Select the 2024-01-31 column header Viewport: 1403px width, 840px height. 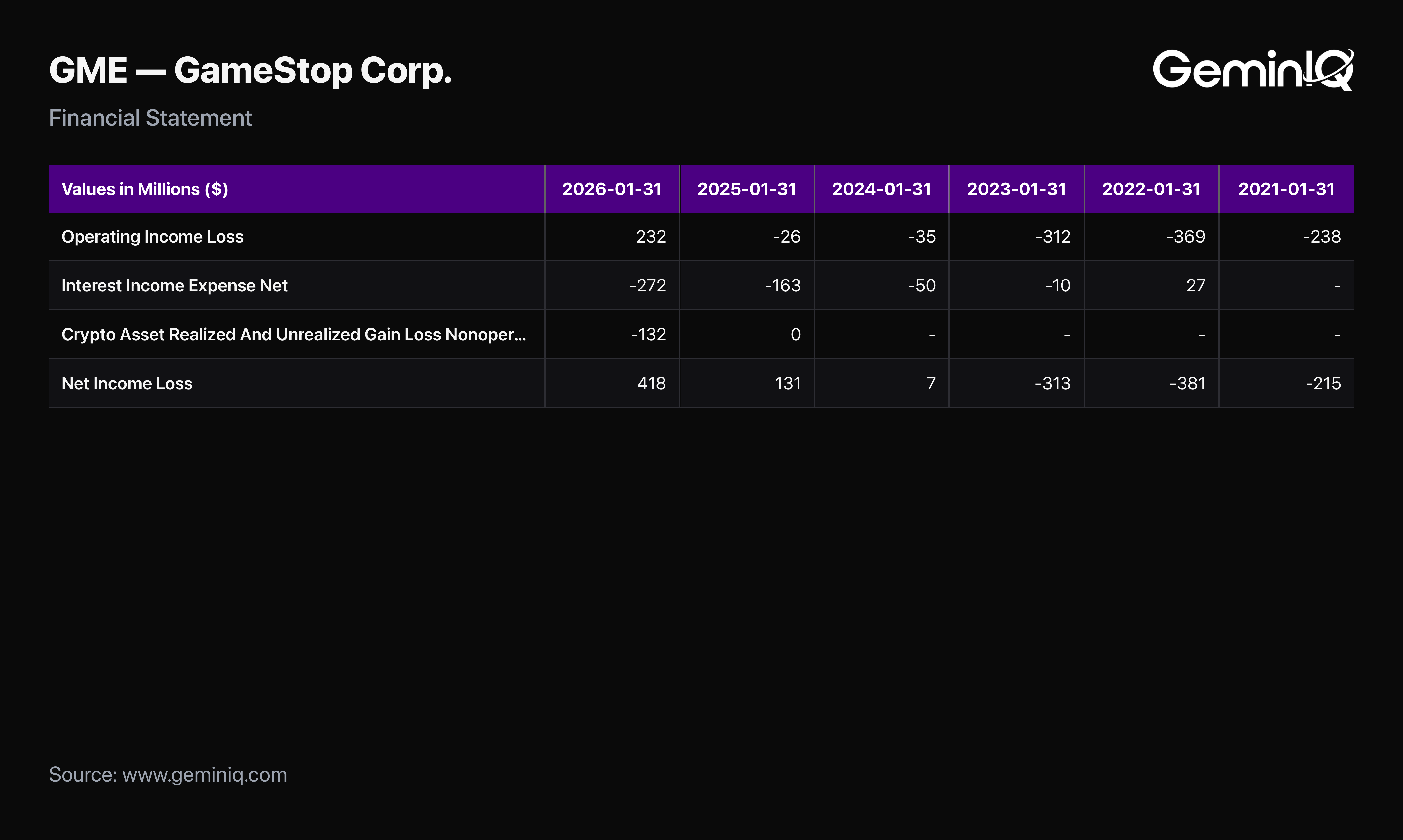[x=882, y=189]
